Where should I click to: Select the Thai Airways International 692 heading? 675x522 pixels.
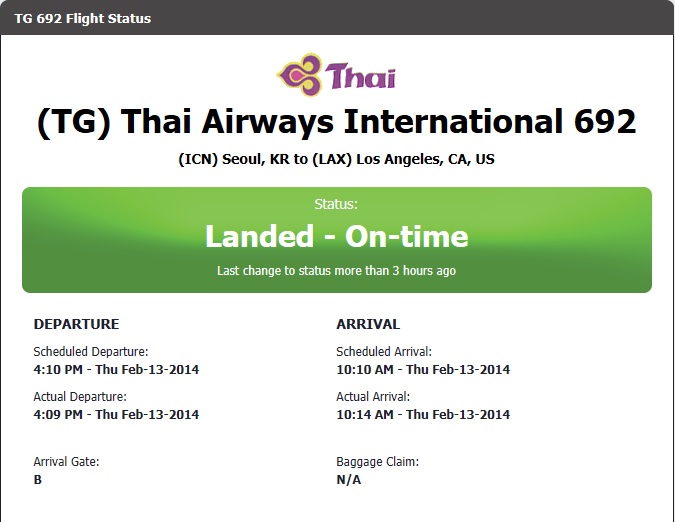point(337,122)
